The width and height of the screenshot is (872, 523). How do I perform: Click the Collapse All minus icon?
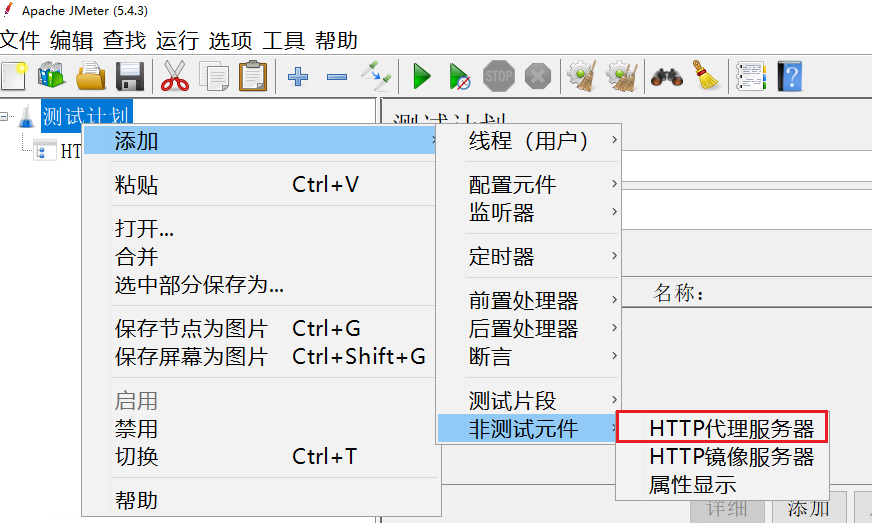coord(337,77)
